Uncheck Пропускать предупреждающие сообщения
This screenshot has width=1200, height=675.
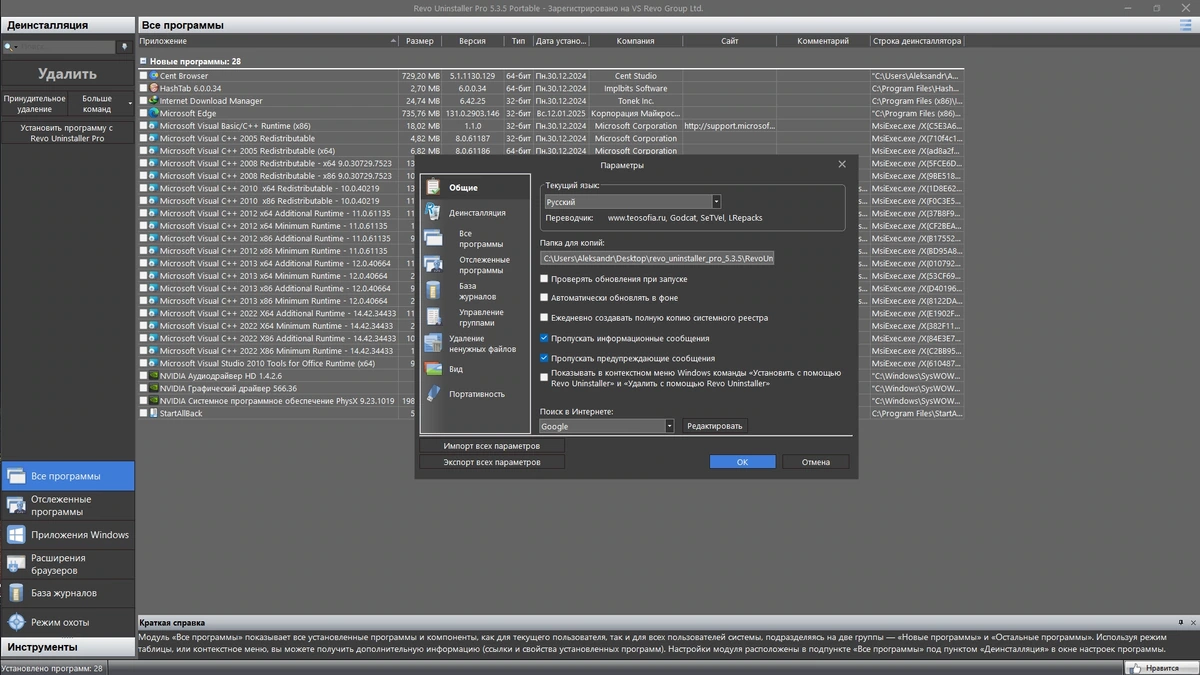(x=544, y=358)
